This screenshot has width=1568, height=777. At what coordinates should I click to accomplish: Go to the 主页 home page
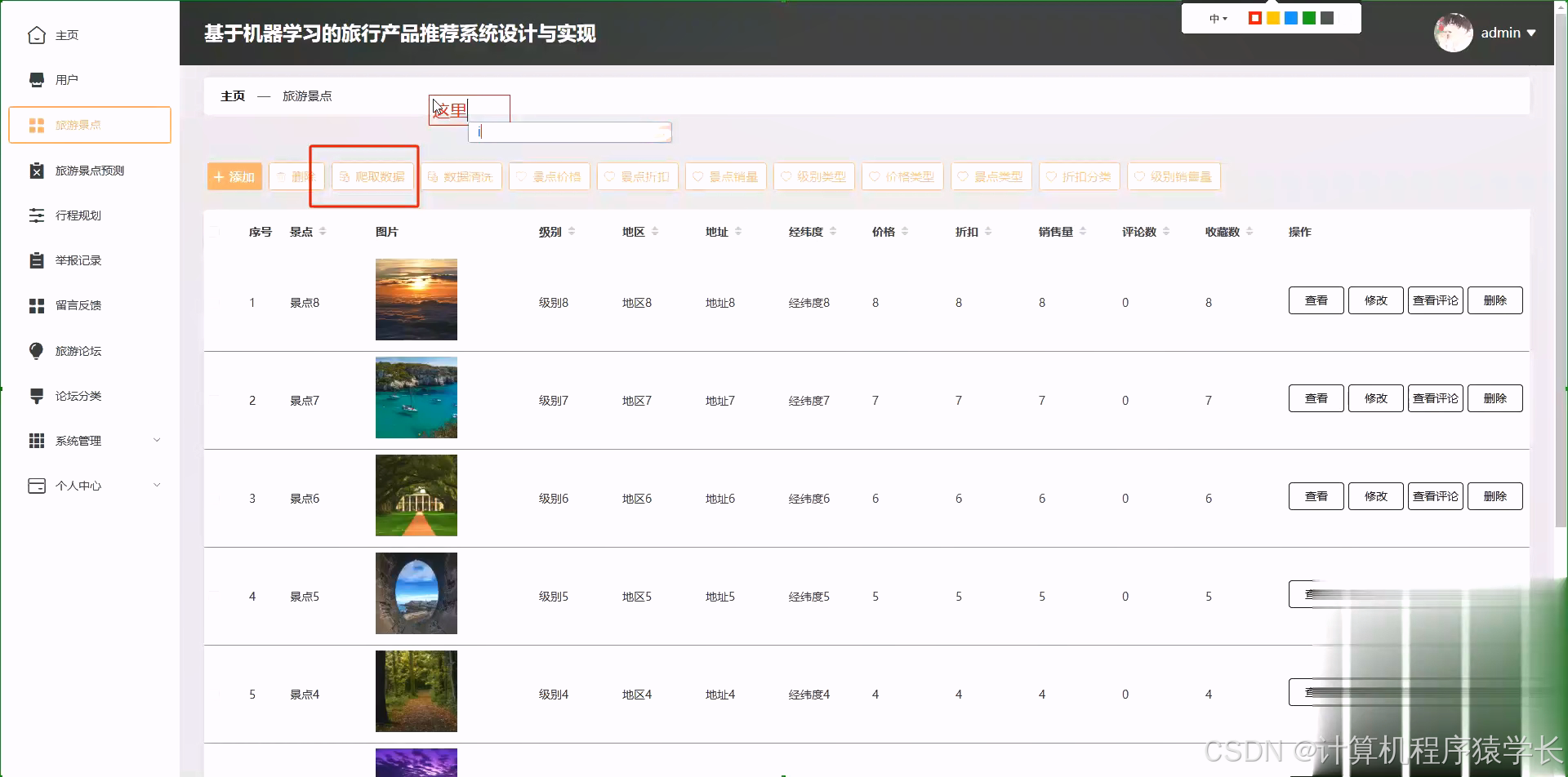65,35
